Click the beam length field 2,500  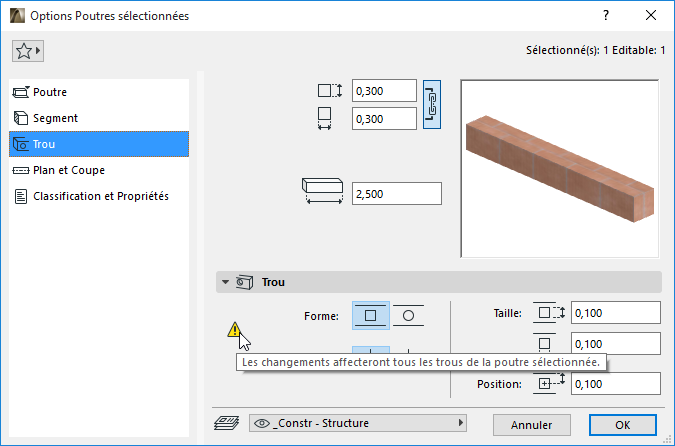click(x=397, y=194)
